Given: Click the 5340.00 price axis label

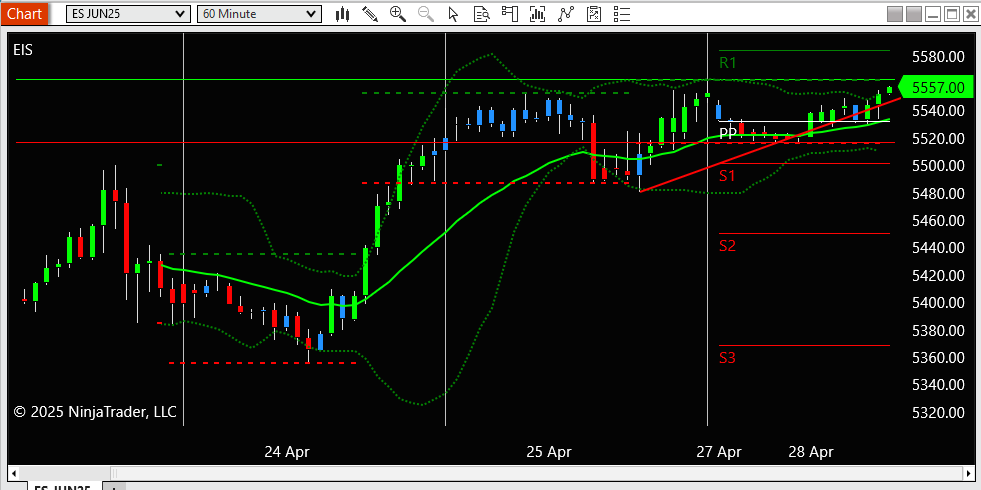Looking at the screenshot, I should click(938, 385).
